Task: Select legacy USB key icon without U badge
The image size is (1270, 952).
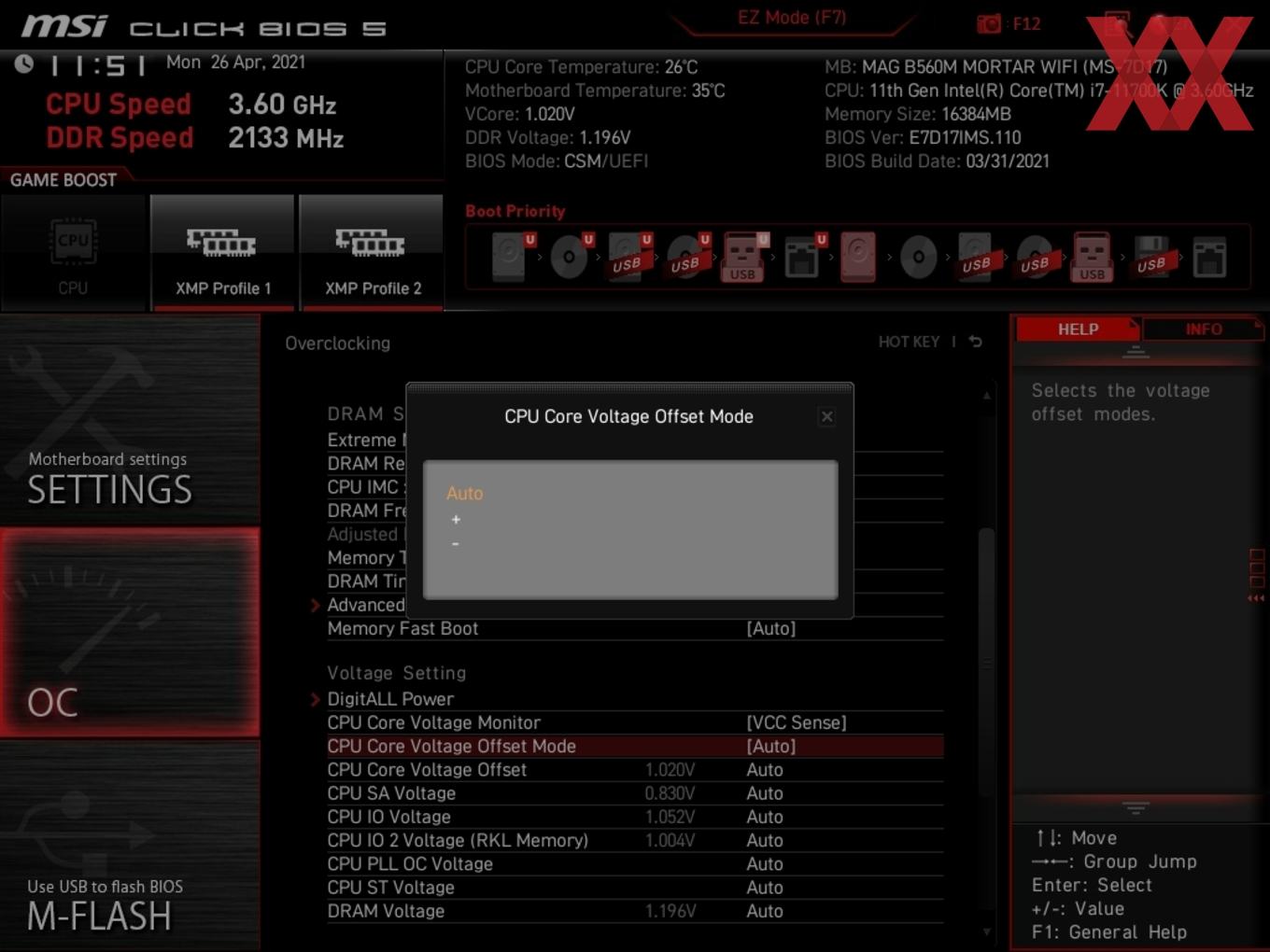Action: pyautogui.click(x=1093, y=257)
